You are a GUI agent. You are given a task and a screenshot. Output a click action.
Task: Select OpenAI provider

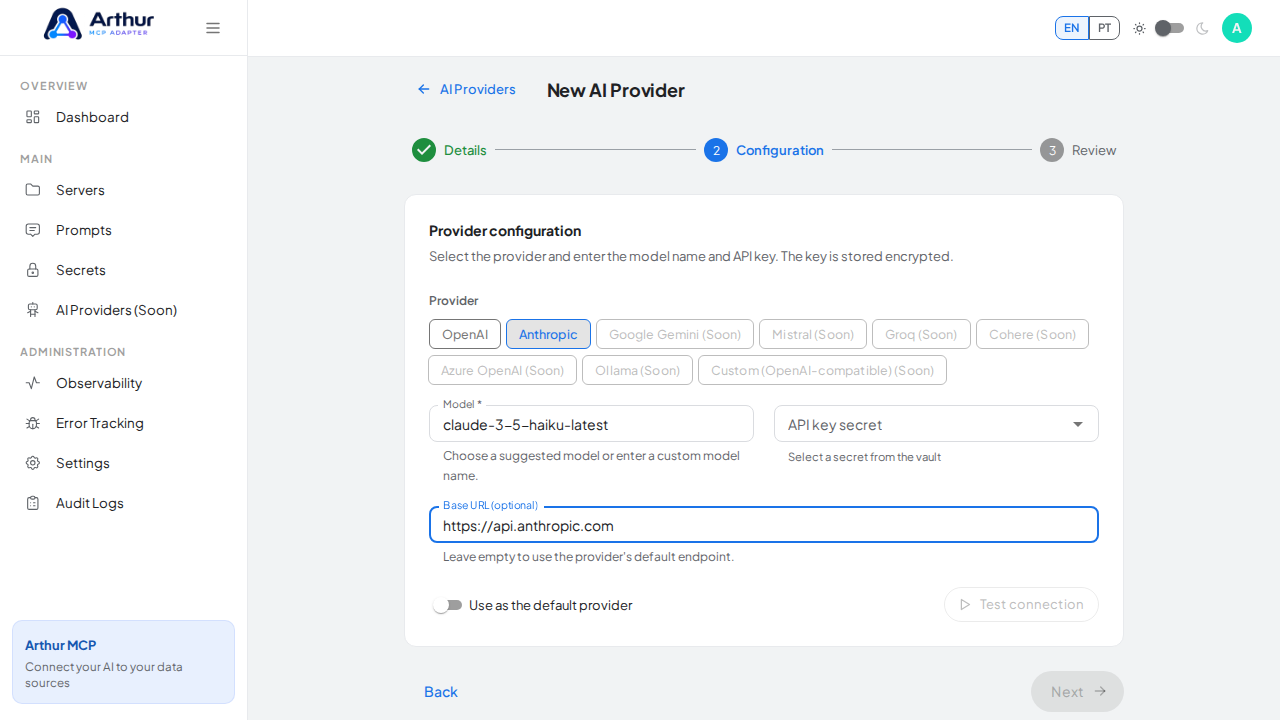click(x=465, y=334)
